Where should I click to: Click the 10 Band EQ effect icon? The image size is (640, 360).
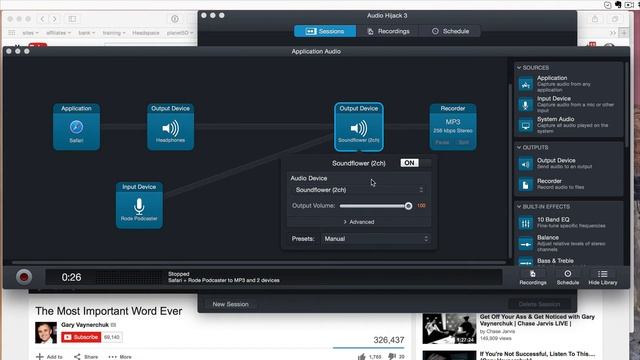pyautogui.click(x=525, y=223)
